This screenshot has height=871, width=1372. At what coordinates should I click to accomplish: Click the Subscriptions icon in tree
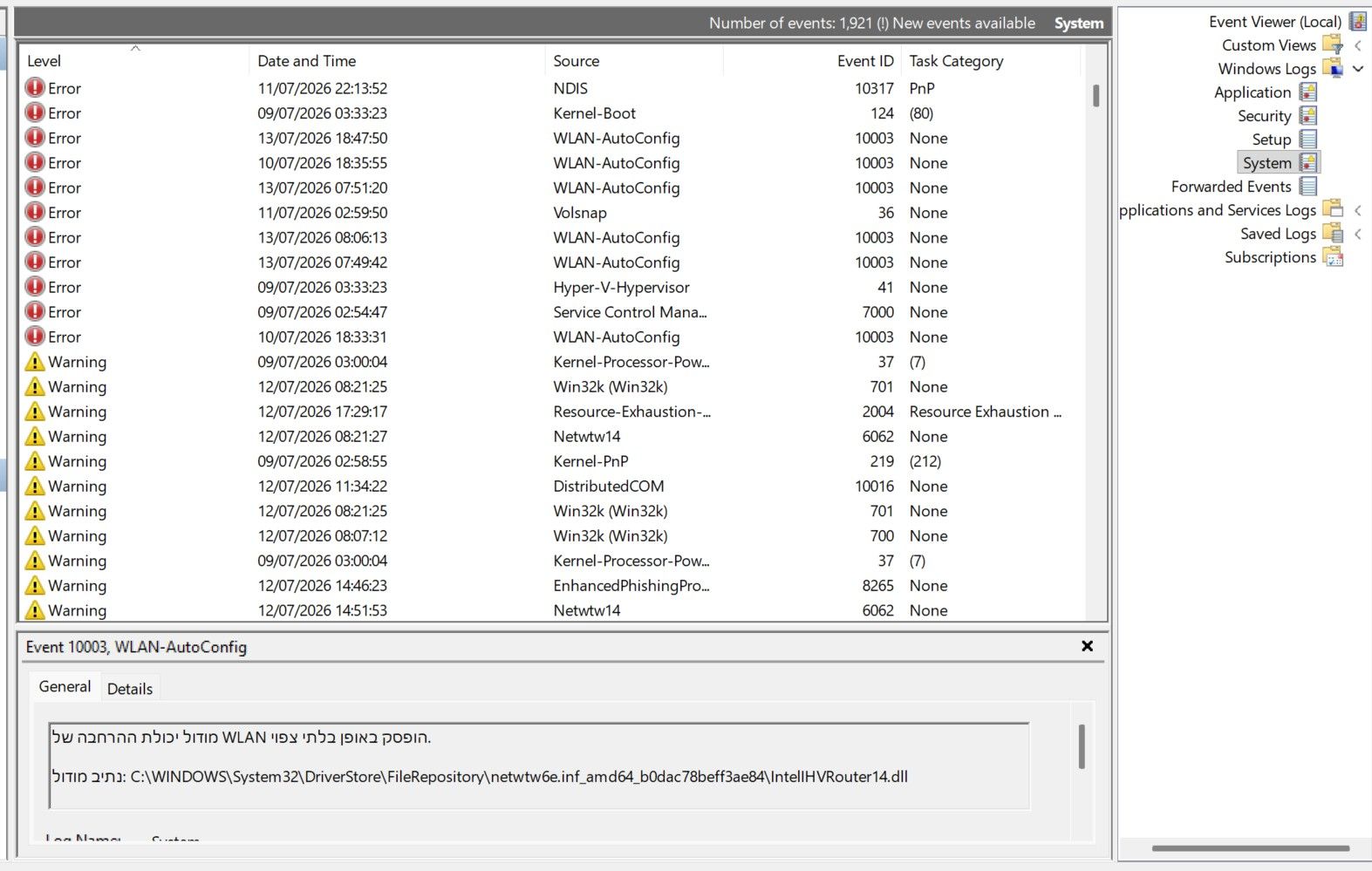tap(1333, 256)
